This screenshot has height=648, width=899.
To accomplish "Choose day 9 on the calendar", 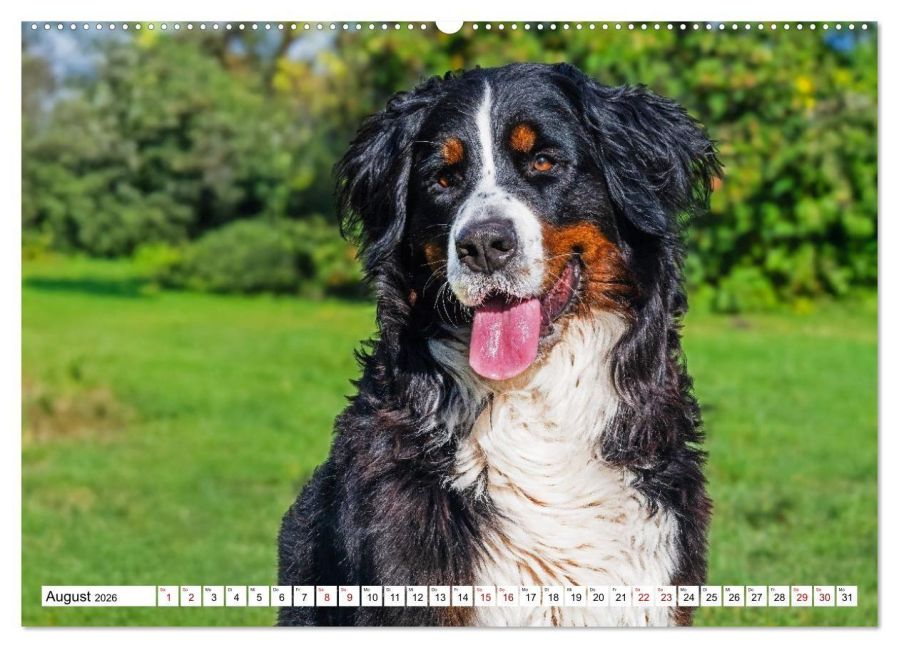I will pos(349,597).
